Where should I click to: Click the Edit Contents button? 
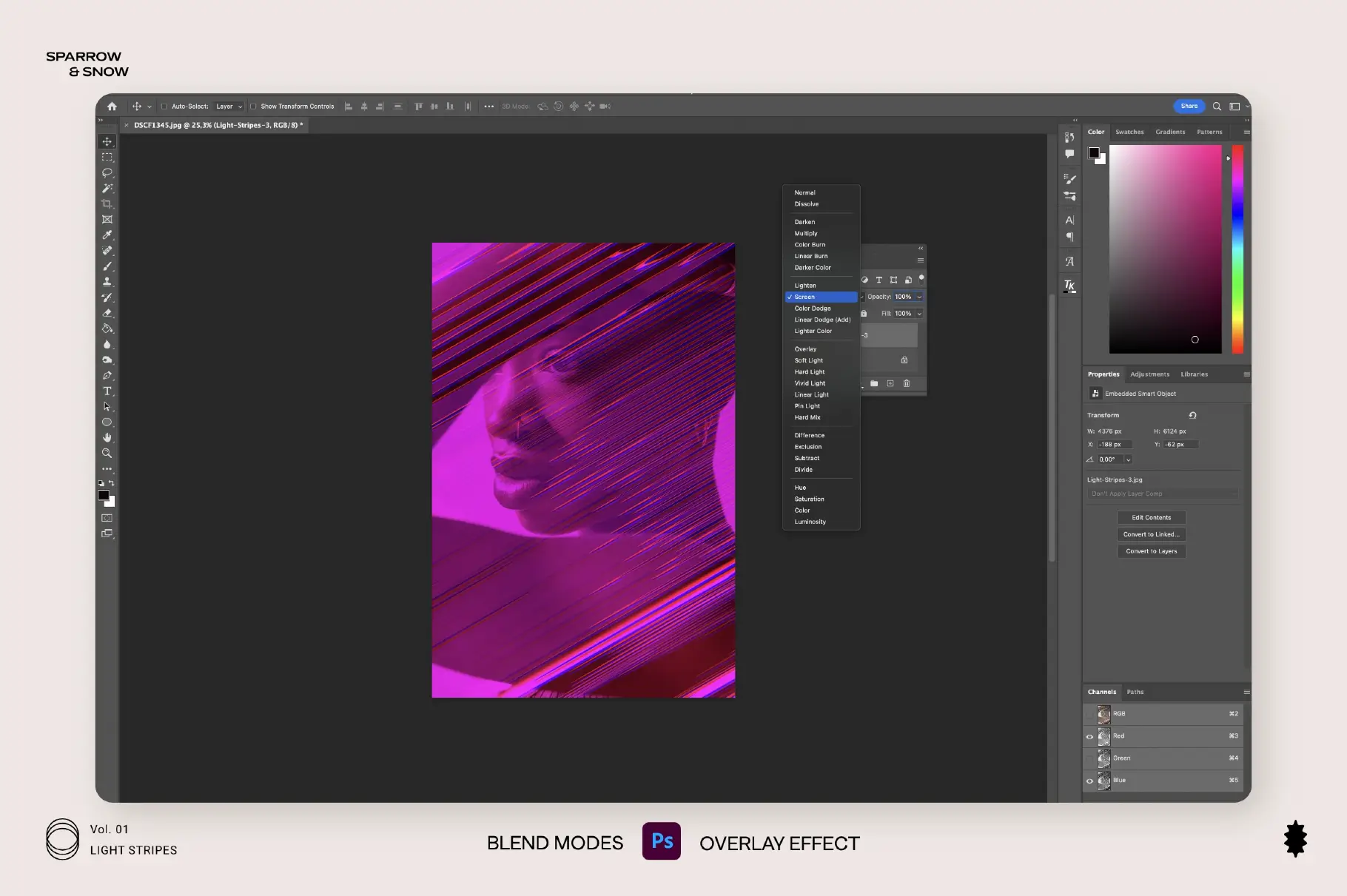tap(1151, 517)
